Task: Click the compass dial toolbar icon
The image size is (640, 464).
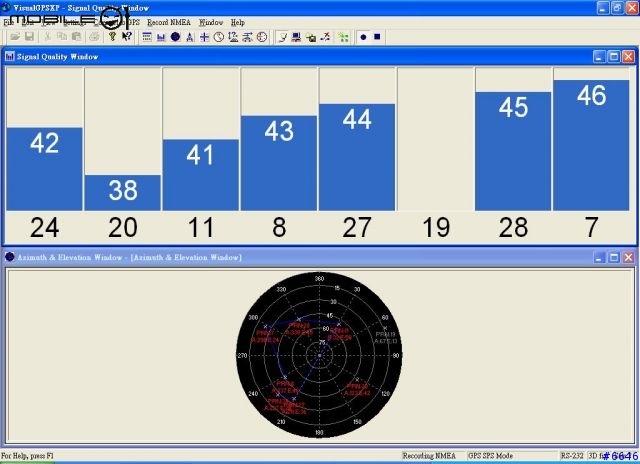Action: coord(262,37)
